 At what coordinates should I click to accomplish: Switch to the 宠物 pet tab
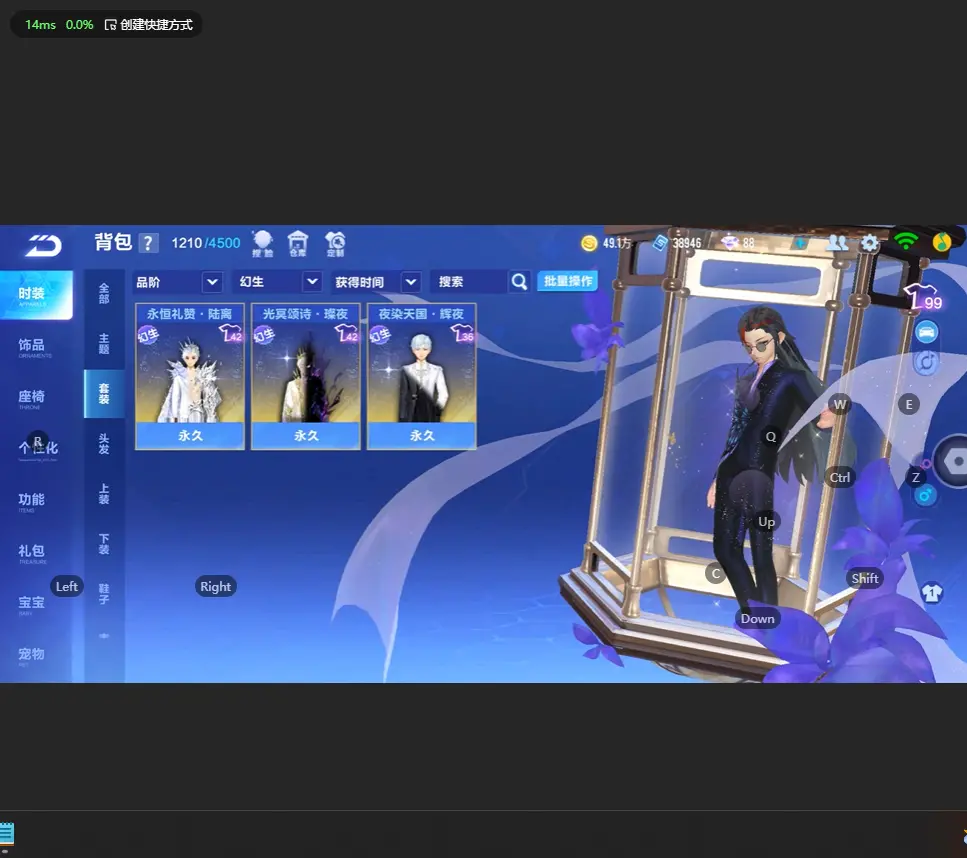tap(31, 655)
